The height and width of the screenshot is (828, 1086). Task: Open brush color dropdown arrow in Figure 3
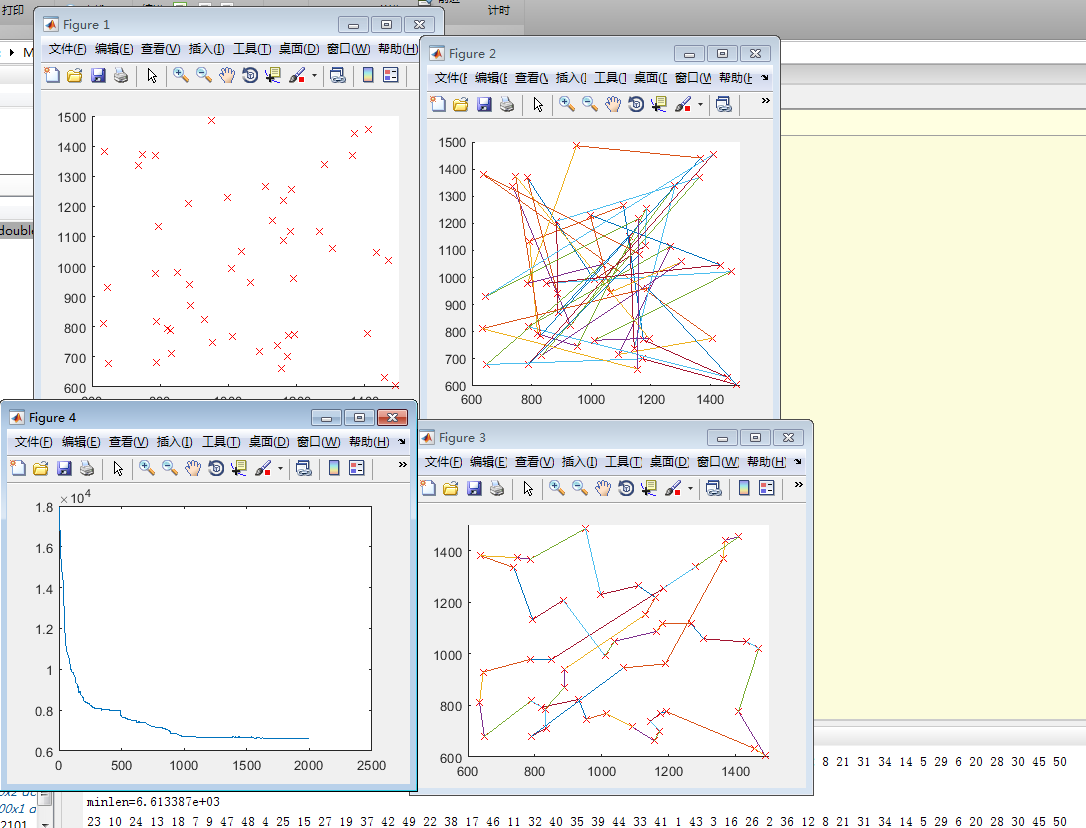click(x=691, y=488)
